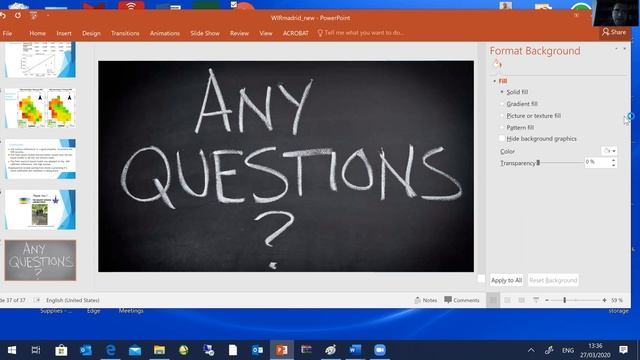Open the Review ribbon tab
The height and width of the screenshot is (360, 640).
tap(239, 33)
